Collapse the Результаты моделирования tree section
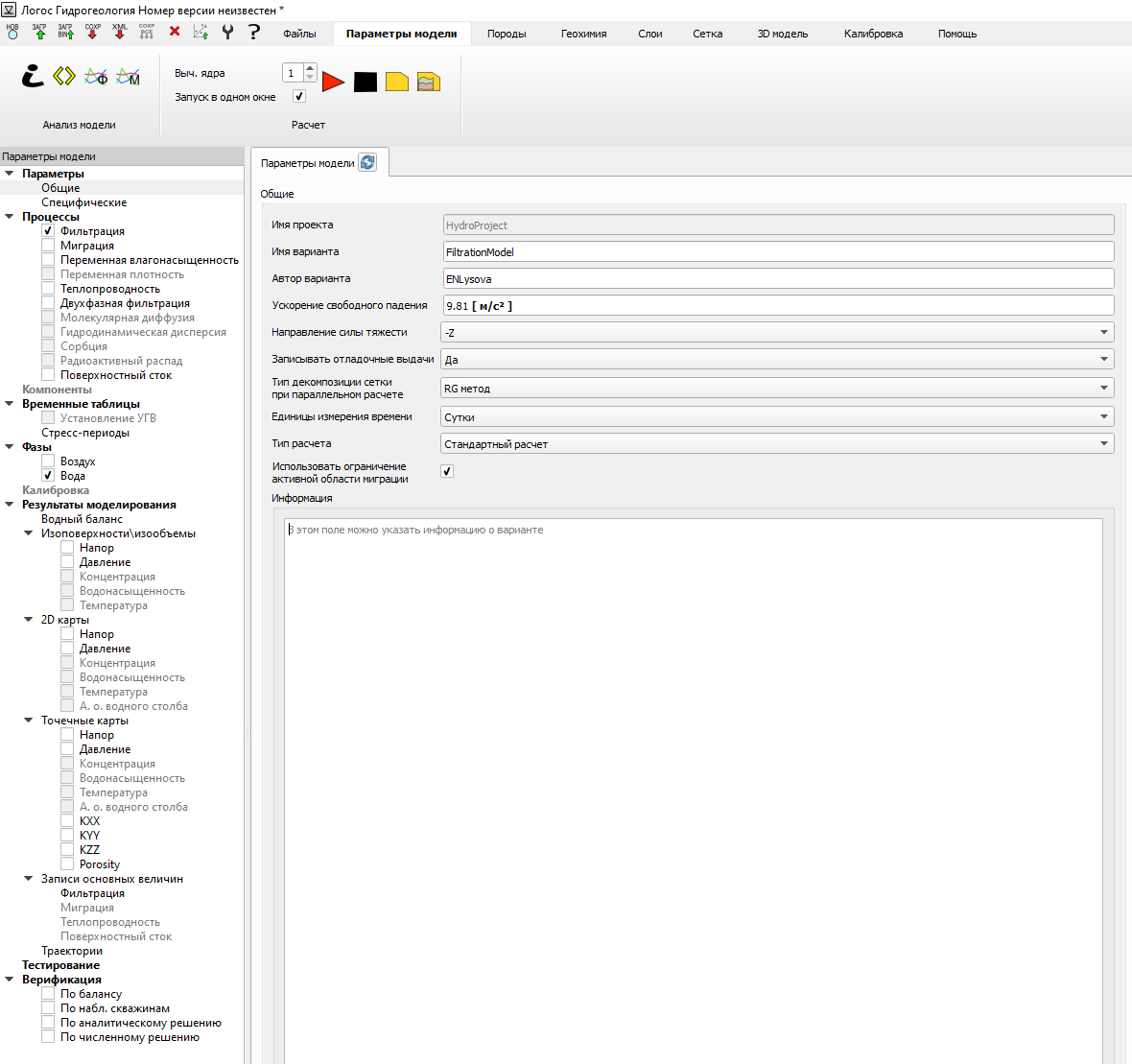1132x1064 pixels. tap(10, 505)
